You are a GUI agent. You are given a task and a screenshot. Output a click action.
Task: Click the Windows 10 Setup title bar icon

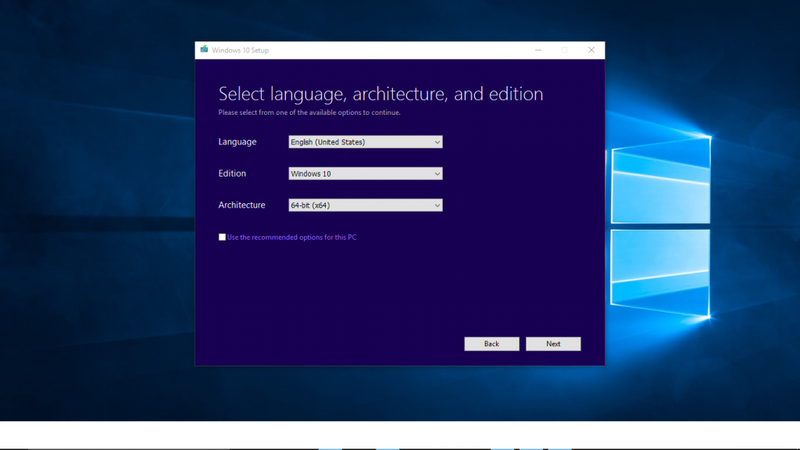pos(204,49)
